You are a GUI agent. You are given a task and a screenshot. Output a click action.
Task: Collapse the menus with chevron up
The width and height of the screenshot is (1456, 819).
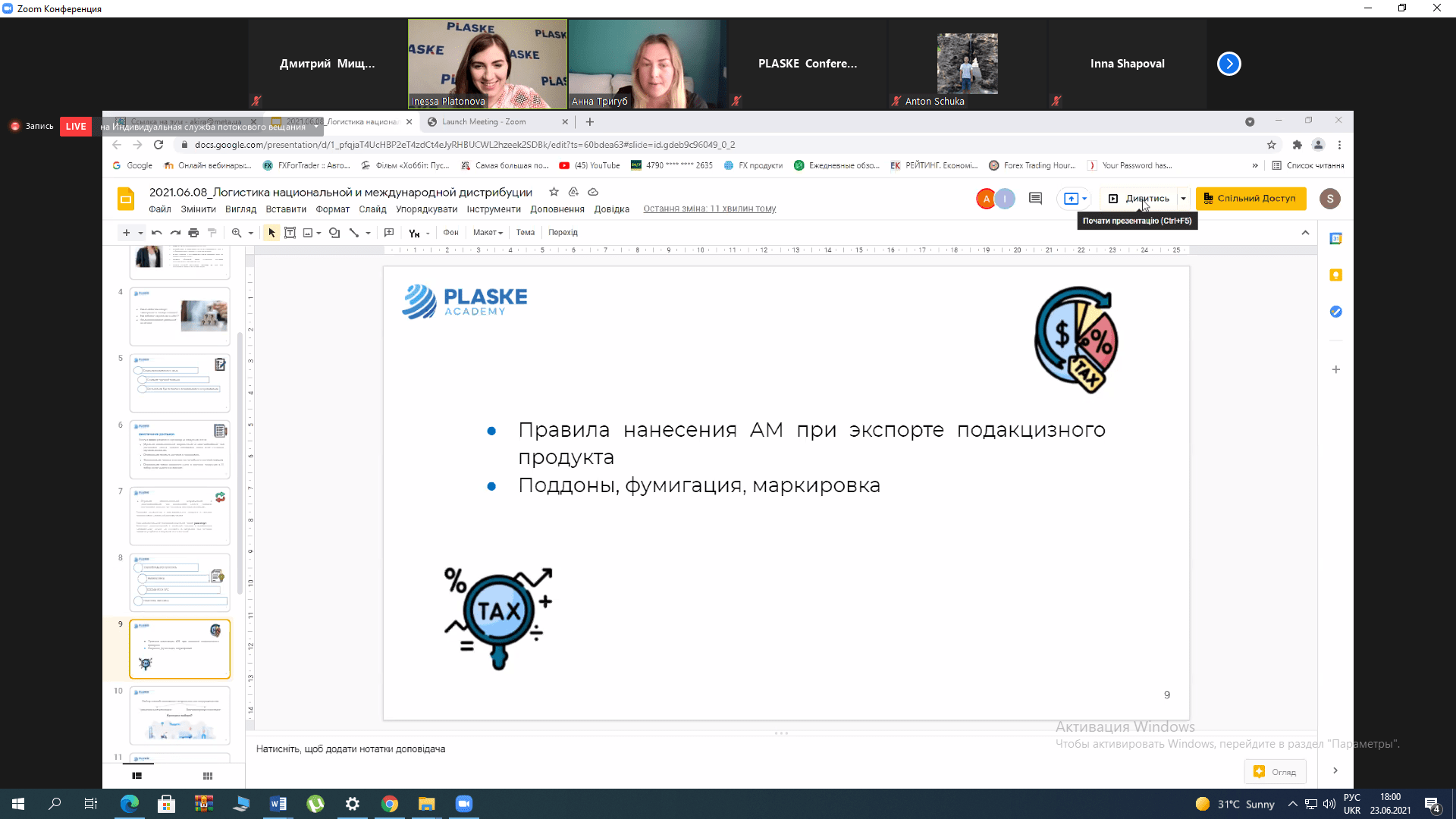point(1305,233)
